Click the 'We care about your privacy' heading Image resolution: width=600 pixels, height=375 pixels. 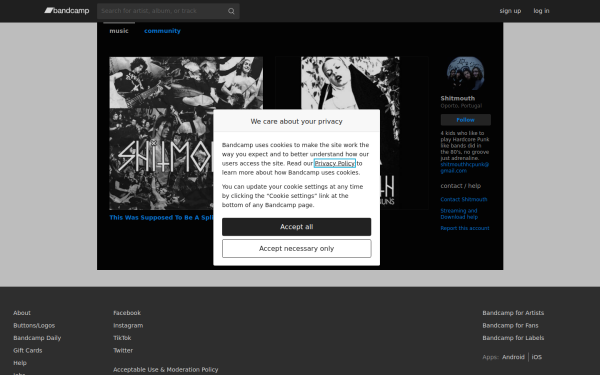click(x=297, y=121)
